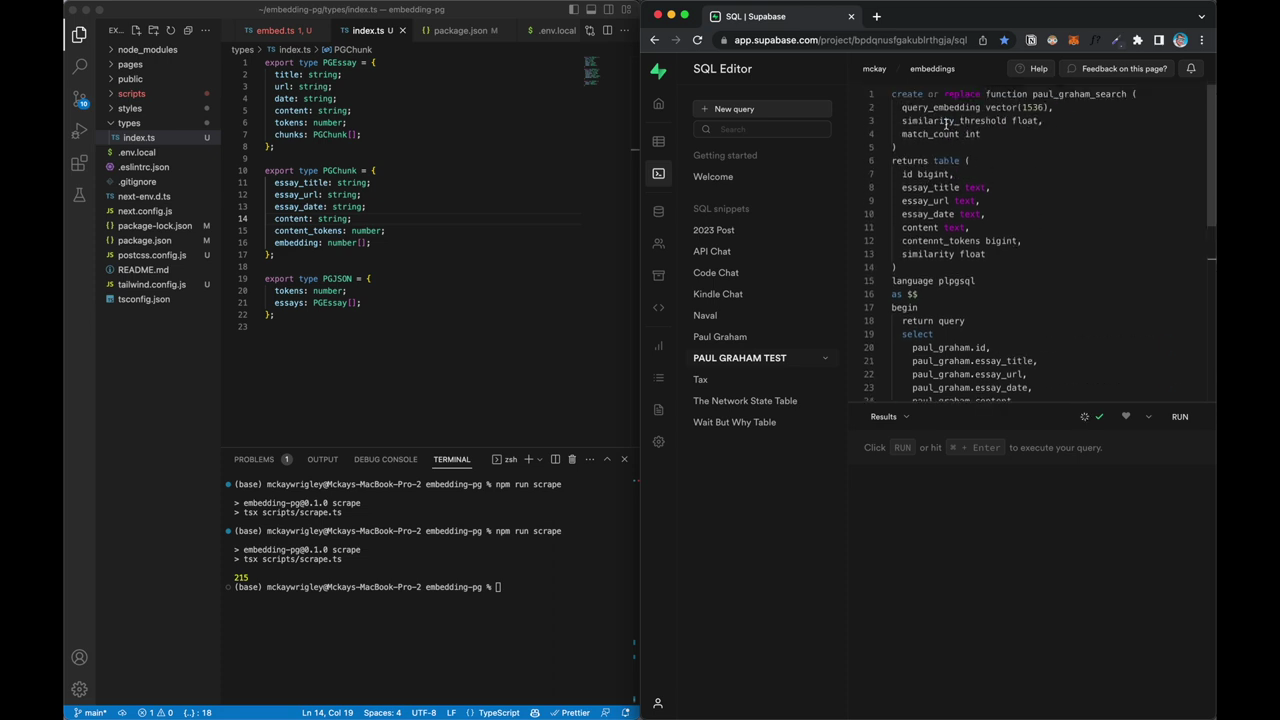Open Supabase home icon in sidebar
This screenshot has width=1280, height=720.
(658, 104)
